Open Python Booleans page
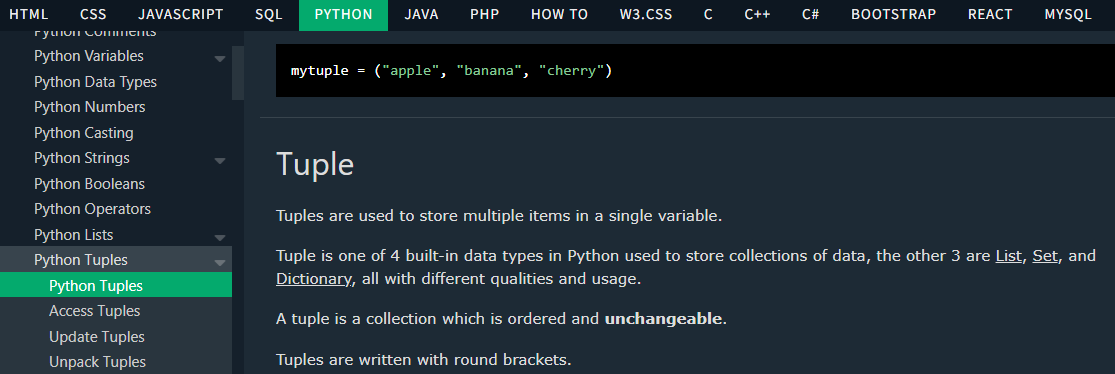This screenshot has height=374, width=1115. pyautogui.click(x=90, y=183)
